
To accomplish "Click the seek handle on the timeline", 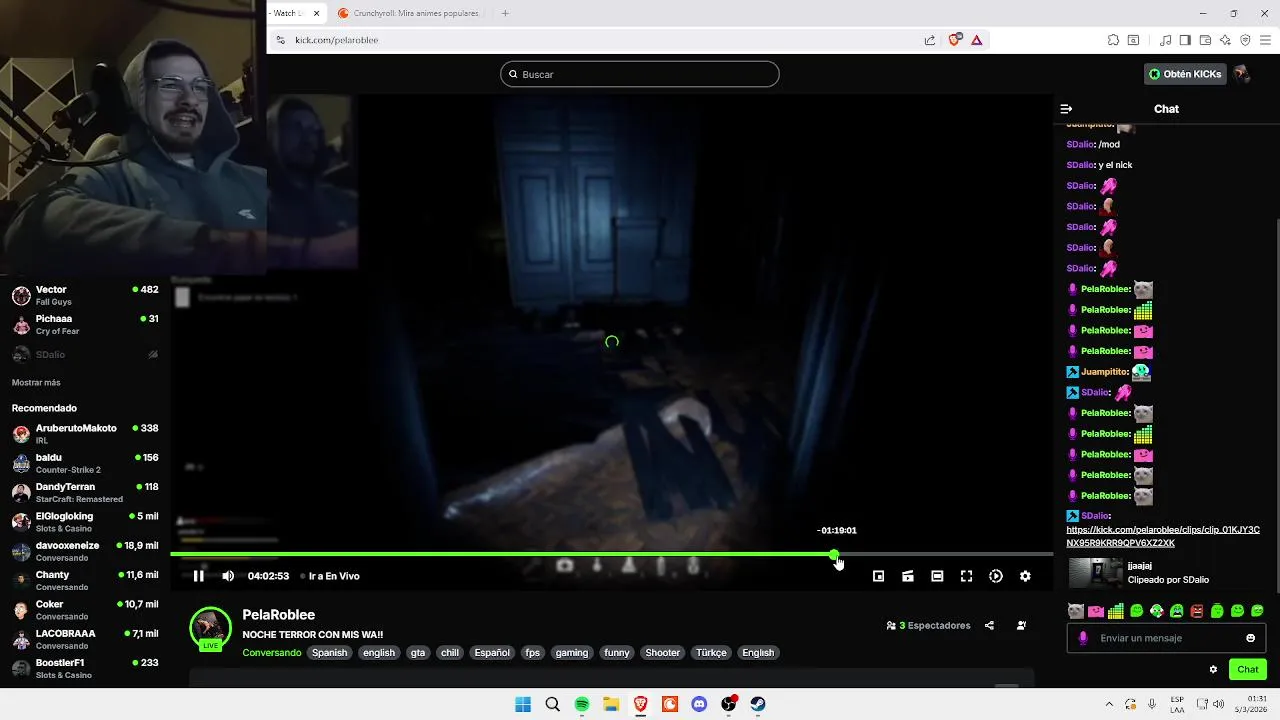I will 835,554.
